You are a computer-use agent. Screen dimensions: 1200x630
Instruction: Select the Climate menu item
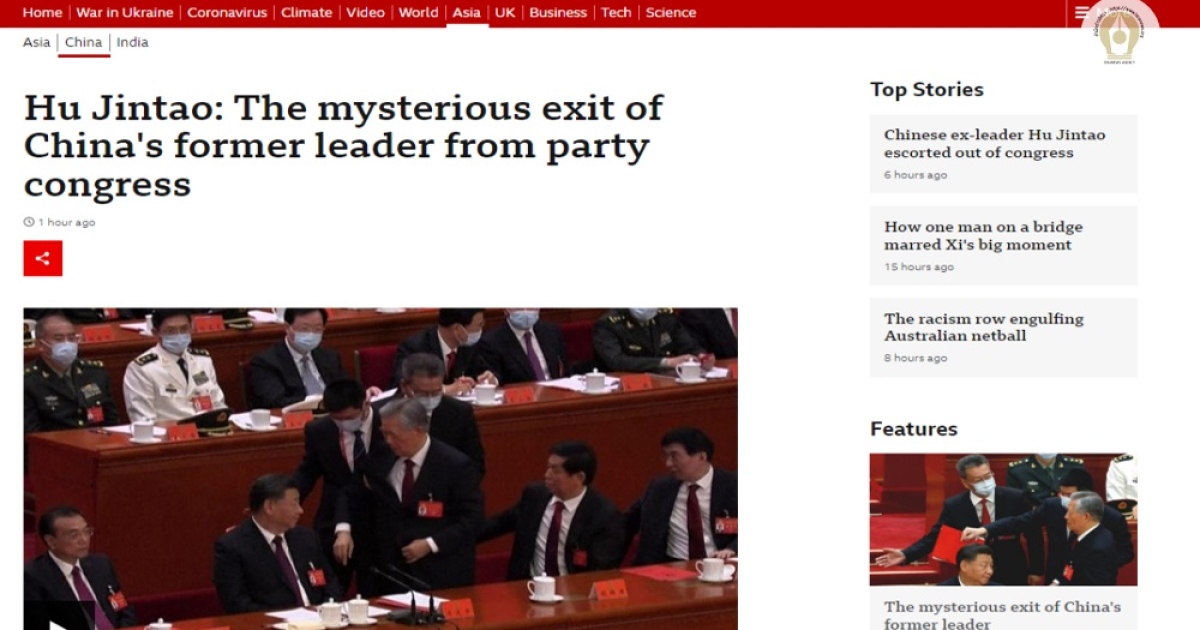(306, 13)
